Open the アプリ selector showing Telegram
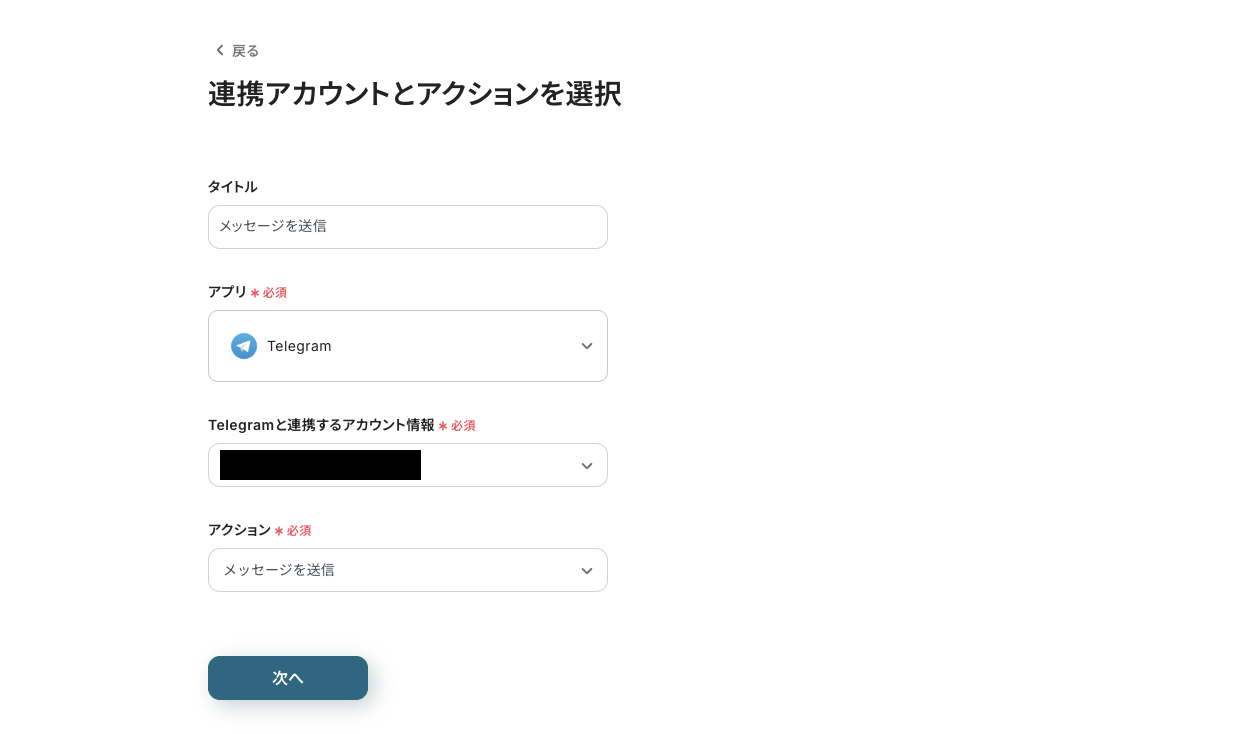Viewport: 1248px width, 734px height. tap(408, 346)
